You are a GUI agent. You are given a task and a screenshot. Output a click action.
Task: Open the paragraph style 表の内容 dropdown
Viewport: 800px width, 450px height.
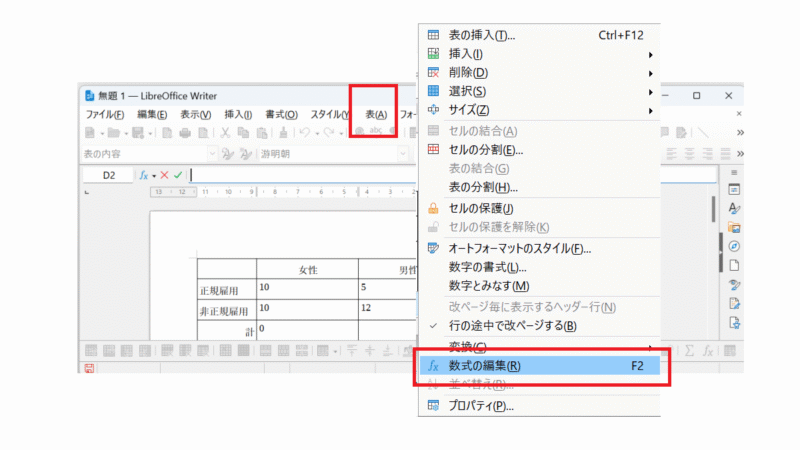coord(212,154)
